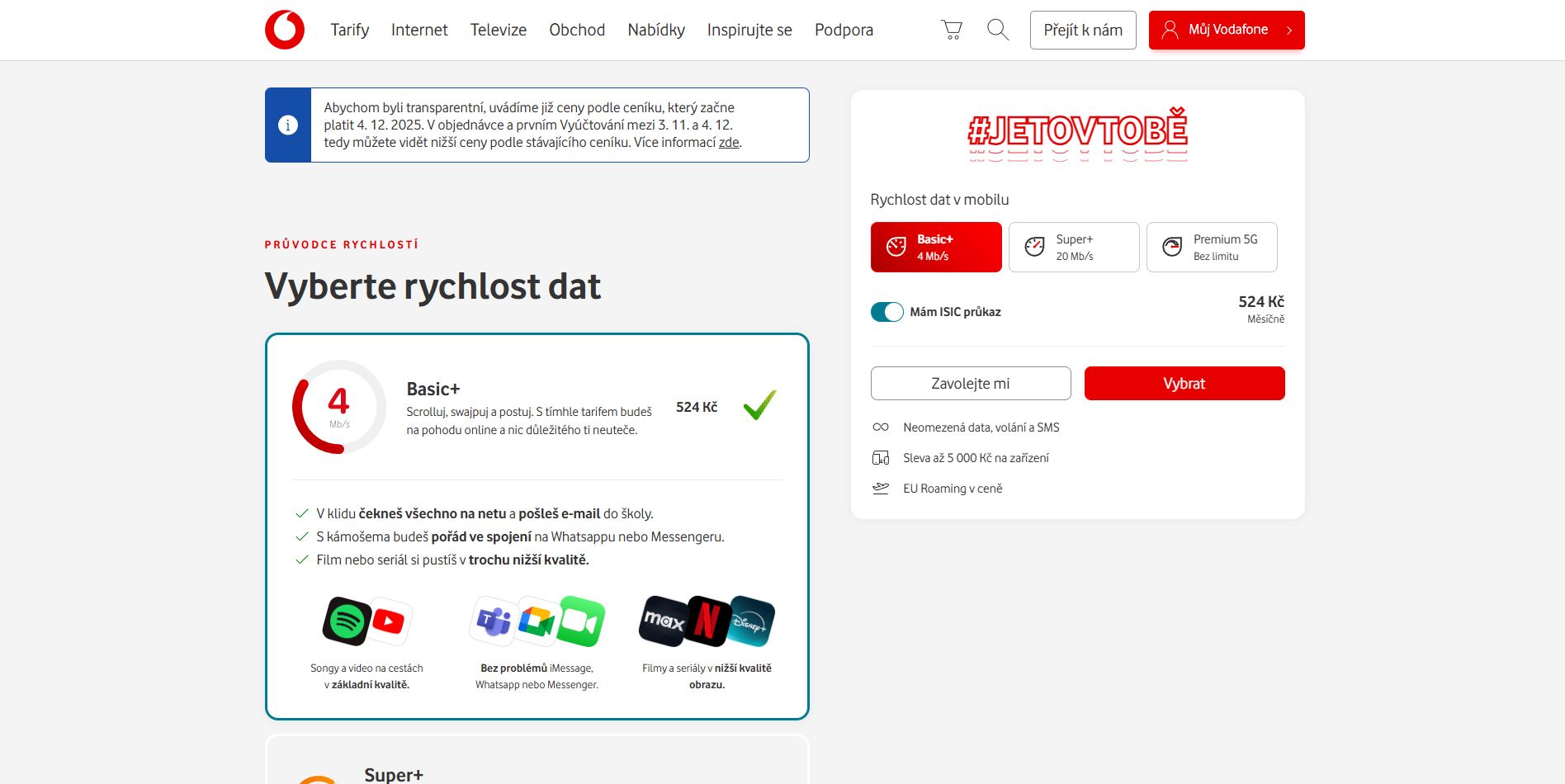
Task: Click the Google Meet icon
Action: click(537, 621)
